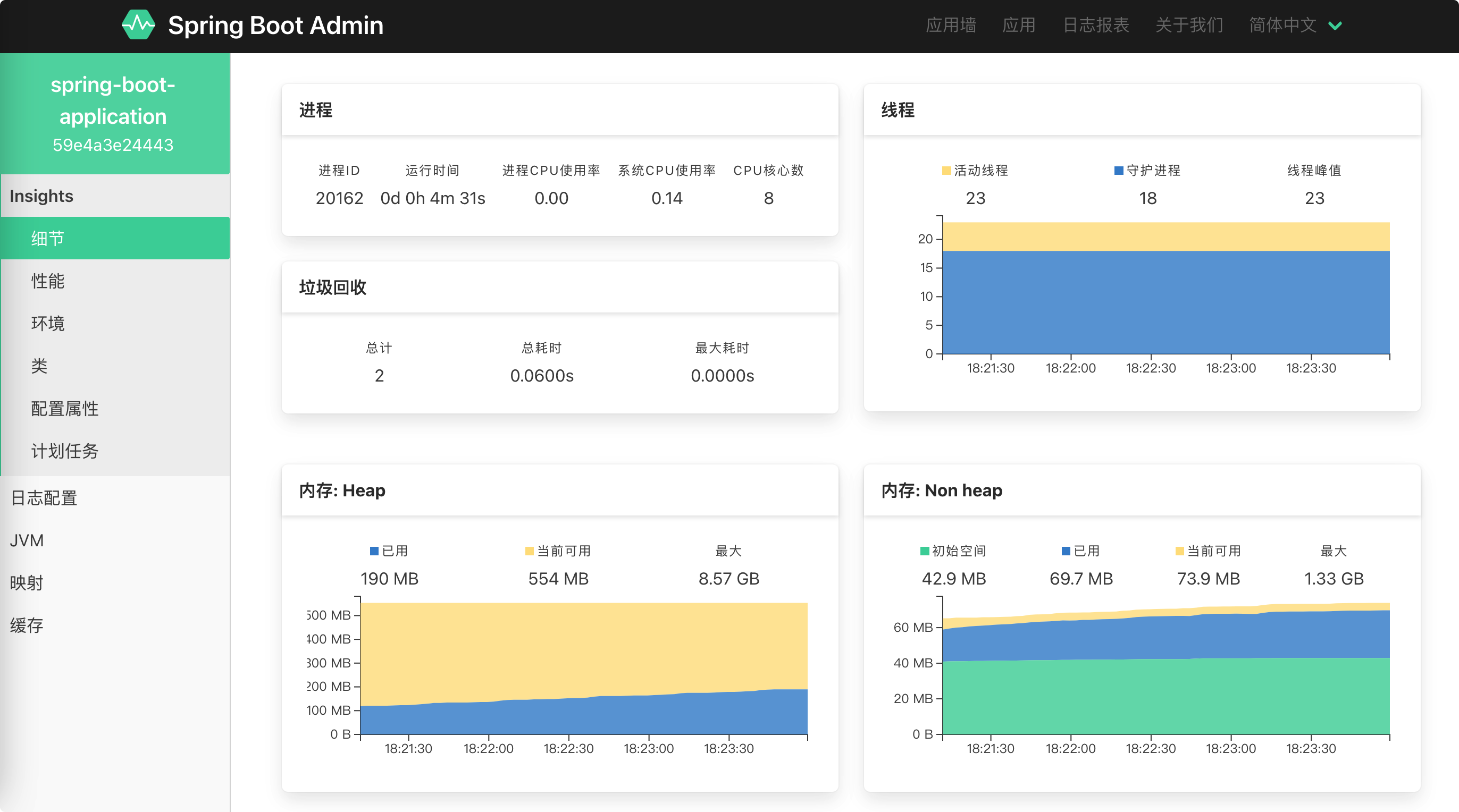The image size is (1459, 812).
Task: Open the JVM sidebar section
Action: [x=115, y=540]
